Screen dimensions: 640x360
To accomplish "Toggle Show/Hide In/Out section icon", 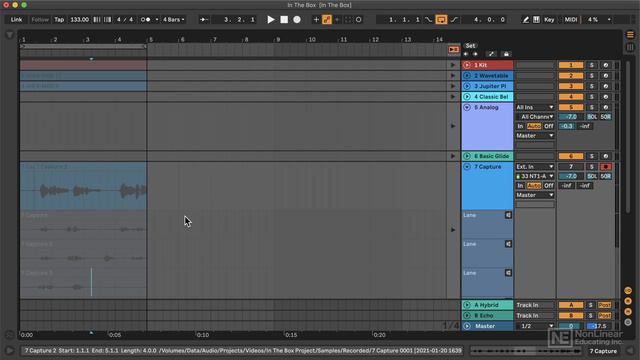I will pyautogui.click(x=628, y=291).
